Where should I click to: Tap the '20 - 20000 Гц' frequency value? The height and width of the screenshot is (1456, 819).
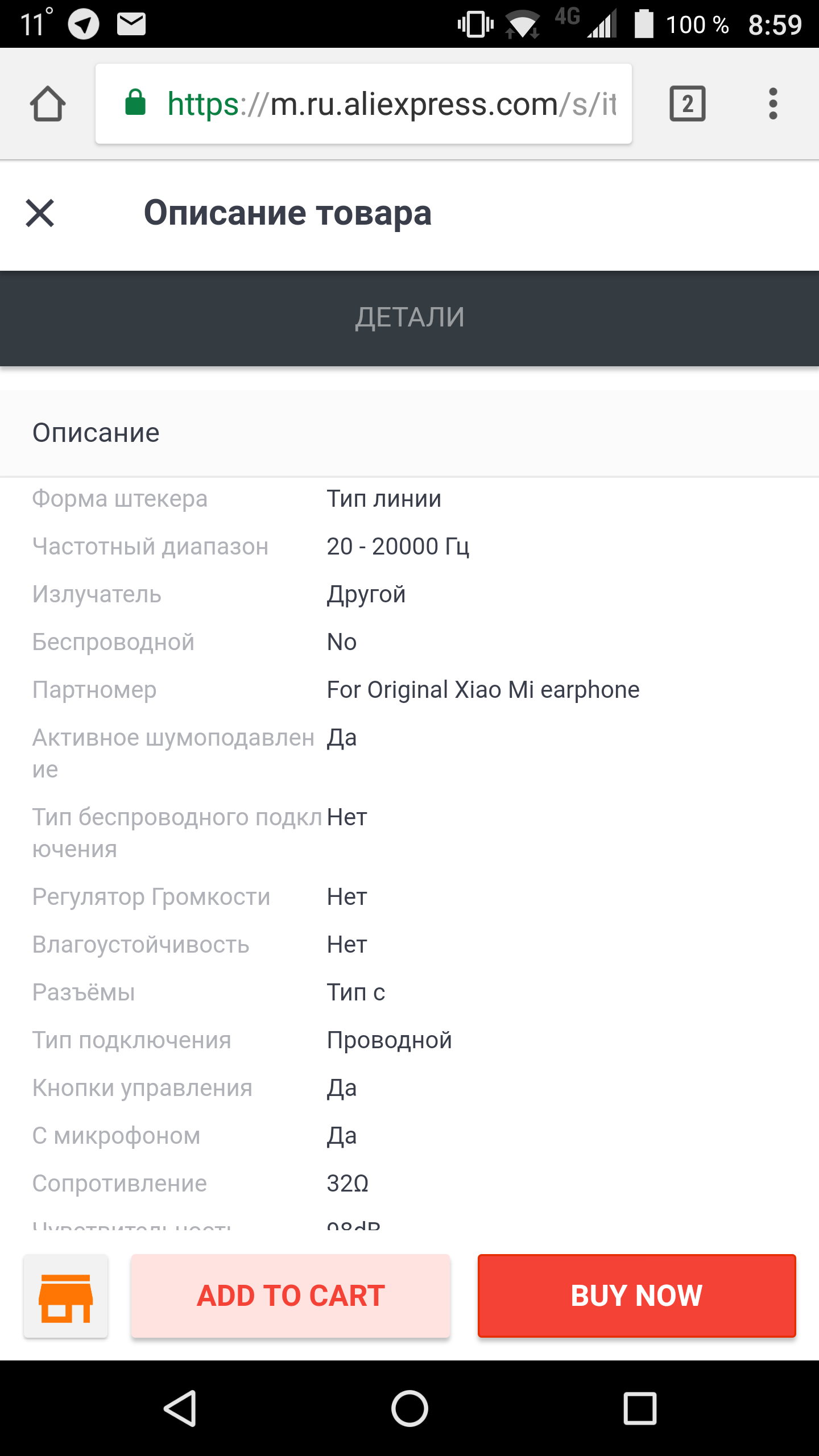coord(398,547)
